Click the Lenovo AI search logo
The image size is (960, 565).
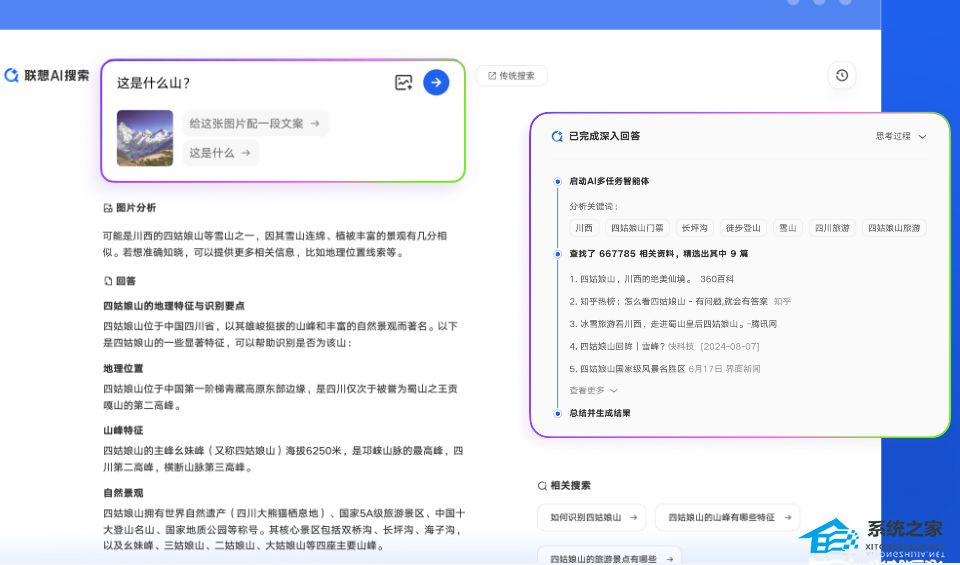(x=47, y=75)
